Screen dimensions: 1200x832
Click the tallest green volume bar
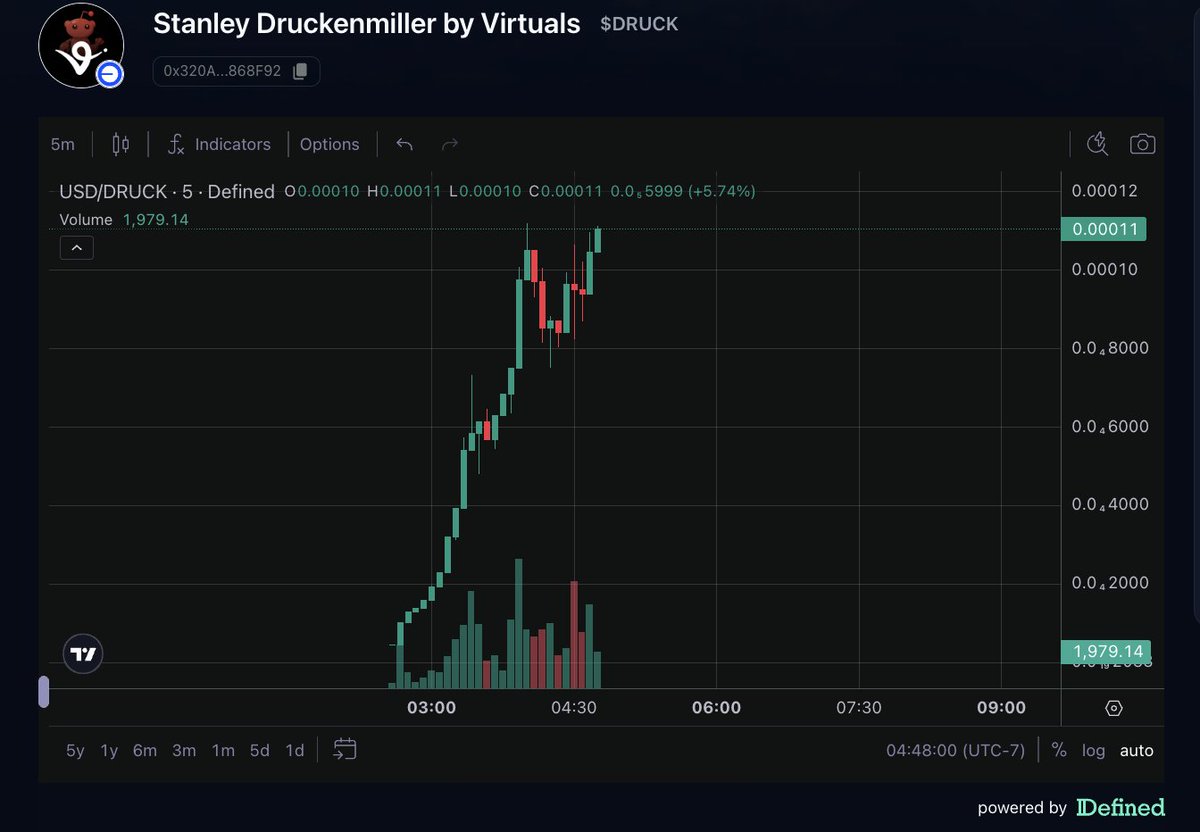click(519, 624)
